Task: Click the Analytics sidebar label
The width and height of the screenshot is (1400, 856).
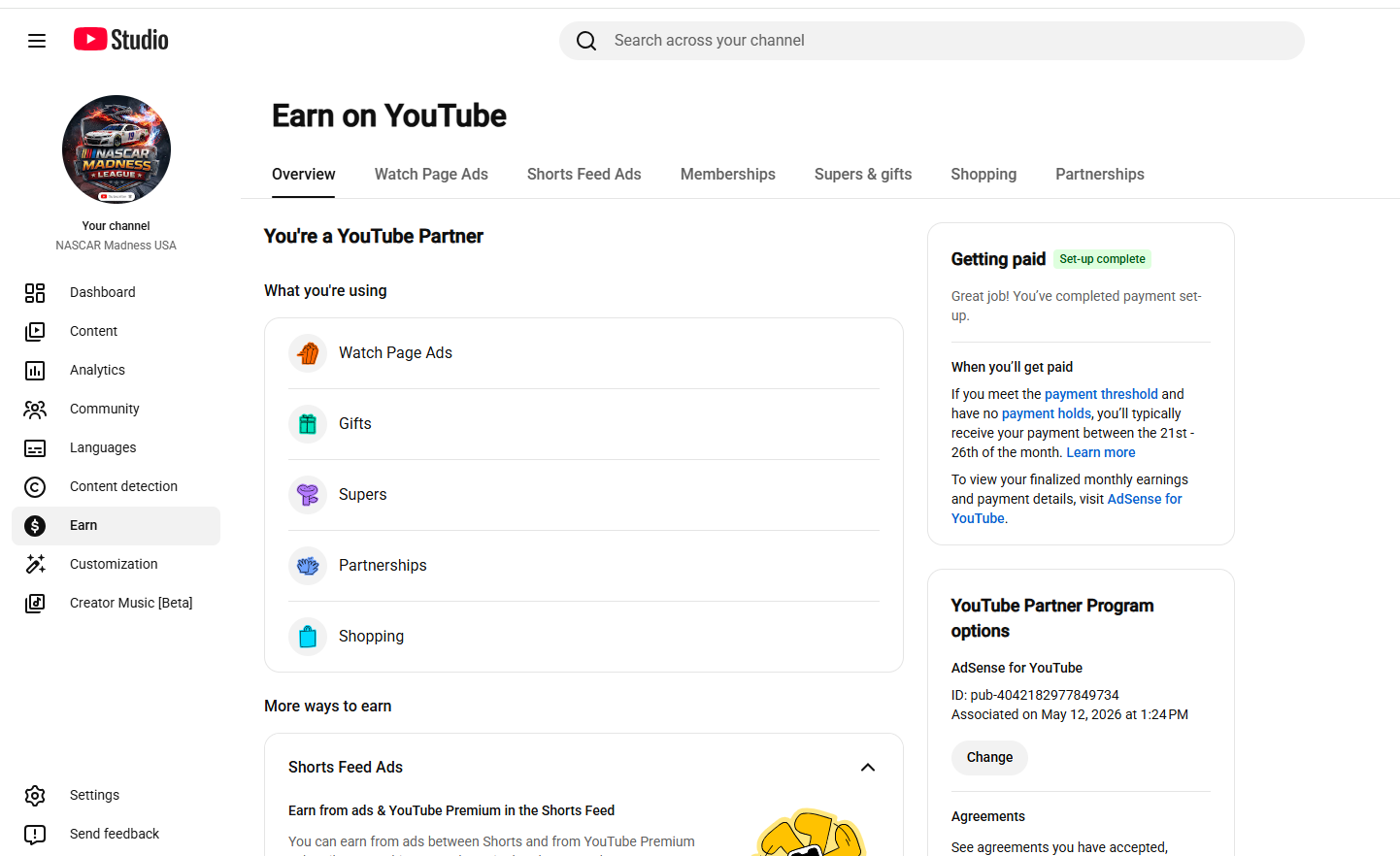Action: coord(97,371)
